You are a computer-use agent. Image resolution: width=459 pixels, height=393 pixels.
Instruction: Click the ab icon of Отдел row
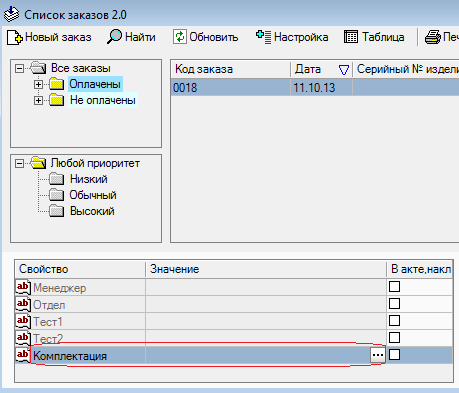pyautogui.click(x=23, y=304)
